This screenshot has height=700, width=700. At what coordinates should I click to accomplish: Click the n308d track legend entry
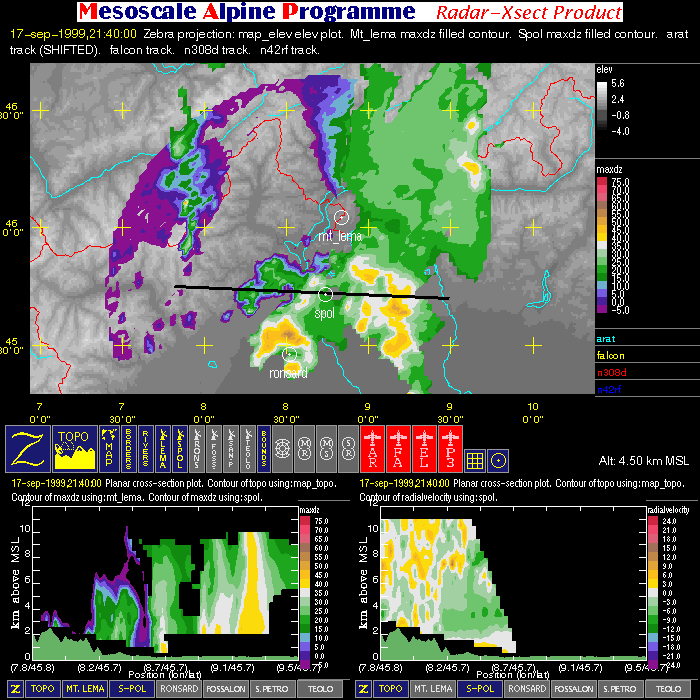pyautogui.click(x=612, y=372)
